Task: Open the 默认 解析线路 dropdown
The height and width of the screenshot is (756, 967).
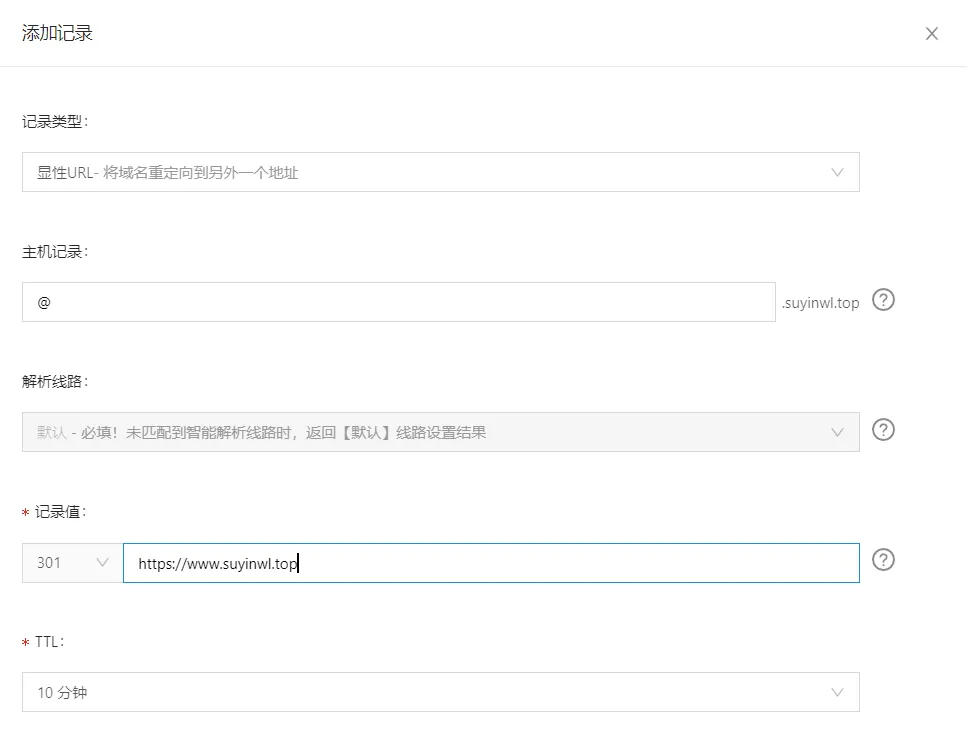Action: (x=440, y=432)
